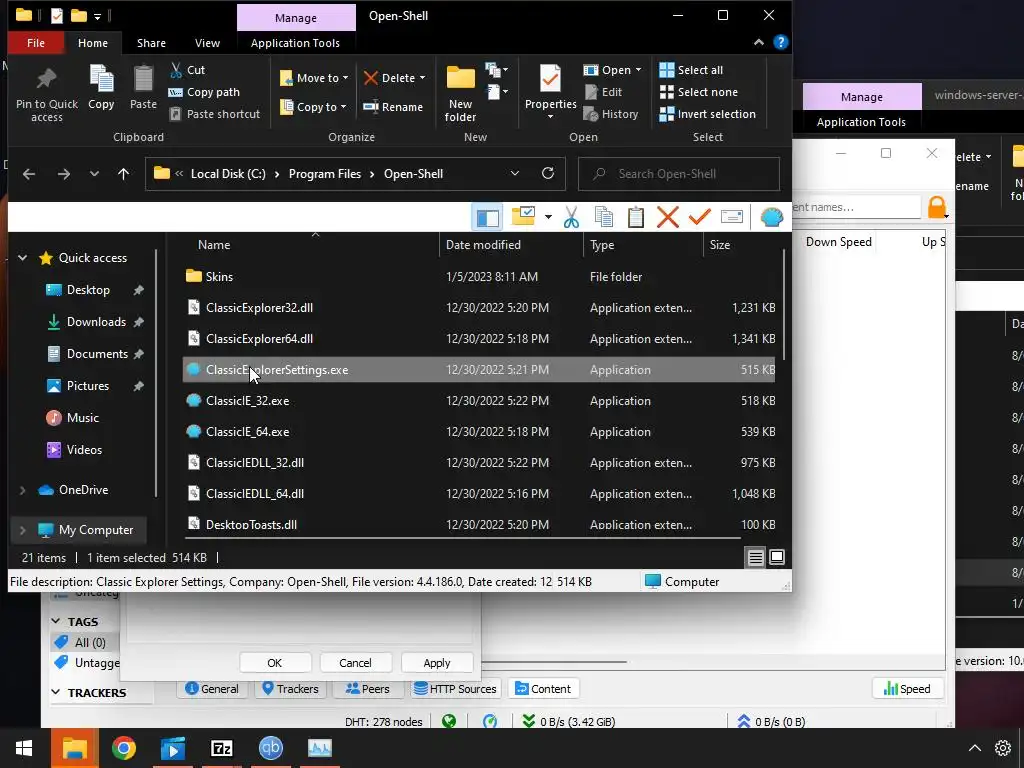Click the Rename ribbon button
Screen dimensions: 1024x768
point(393,107)
